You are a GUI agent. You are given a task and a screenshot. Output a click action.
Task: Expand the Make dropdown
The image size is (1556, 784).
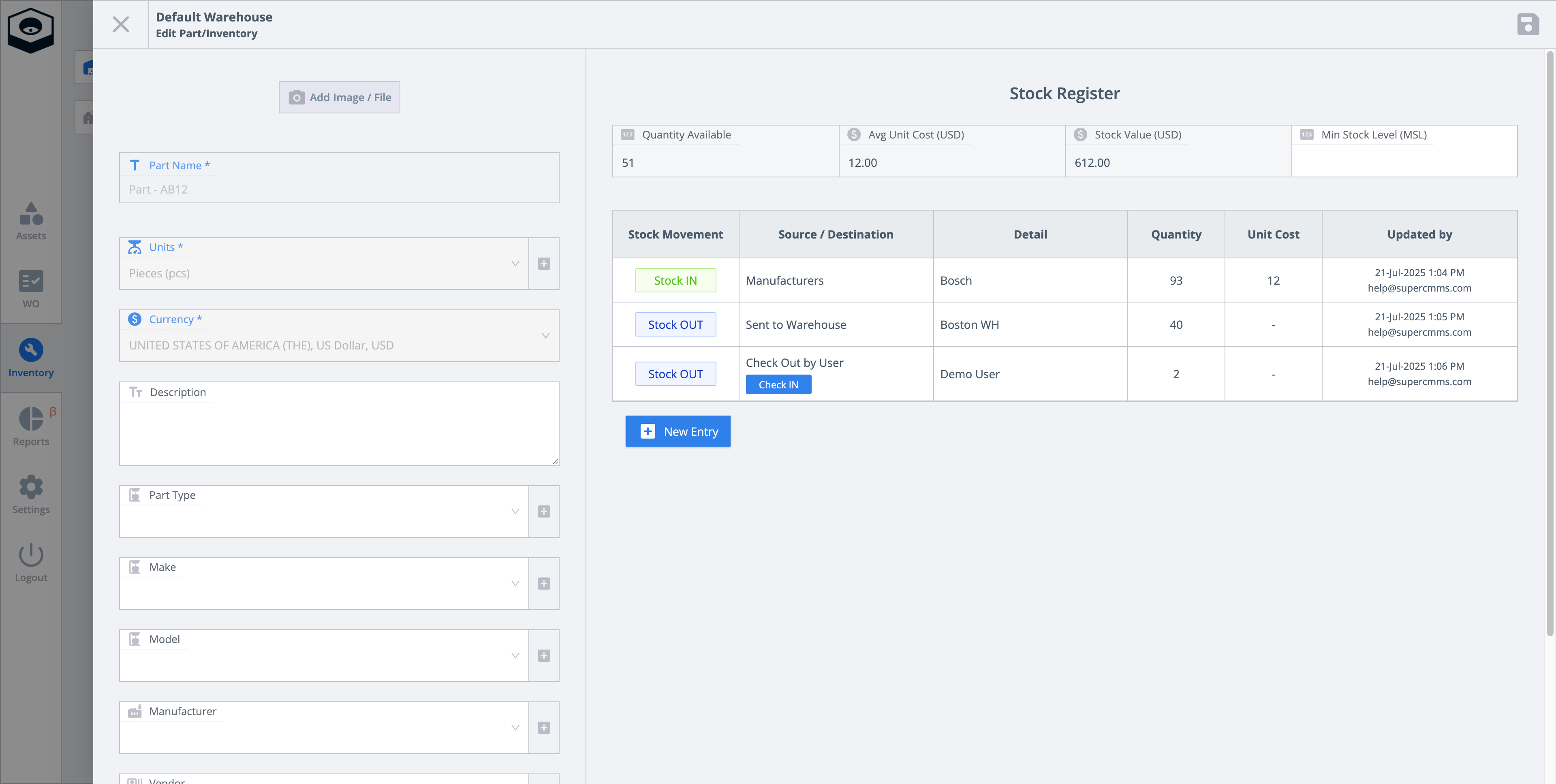click(515, 583)
